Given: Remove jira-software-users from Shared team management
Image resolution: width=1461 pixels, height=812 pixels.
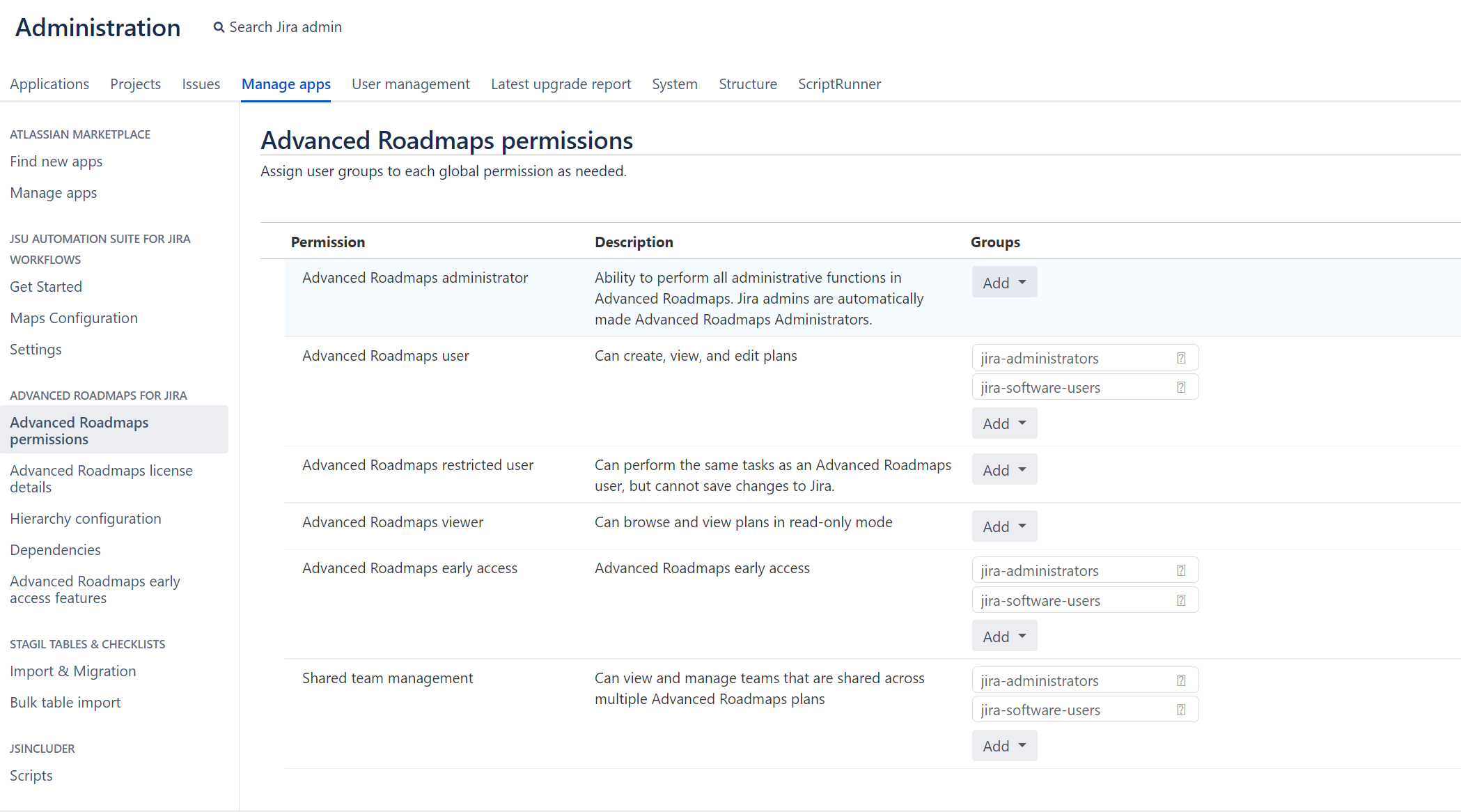Looking at the screenshot, I should (1181, 709).
